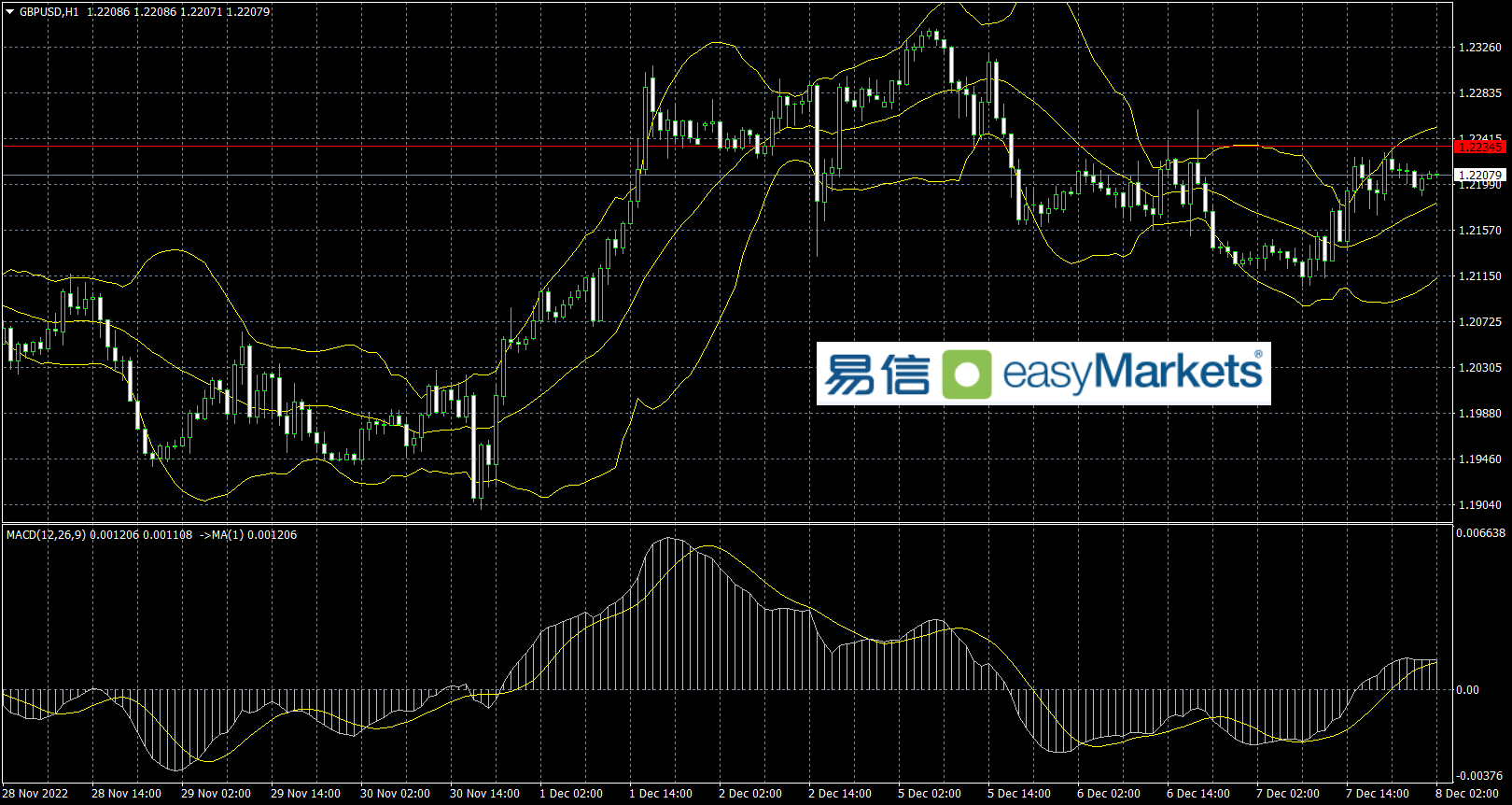1512x805 pixels.
Task: Click the 5 Dec 14:00 time label
Action: point(1019,794)
